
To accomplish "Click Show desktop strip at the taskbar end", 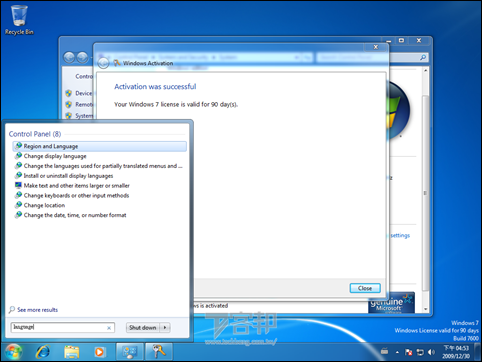I will 478,352.
